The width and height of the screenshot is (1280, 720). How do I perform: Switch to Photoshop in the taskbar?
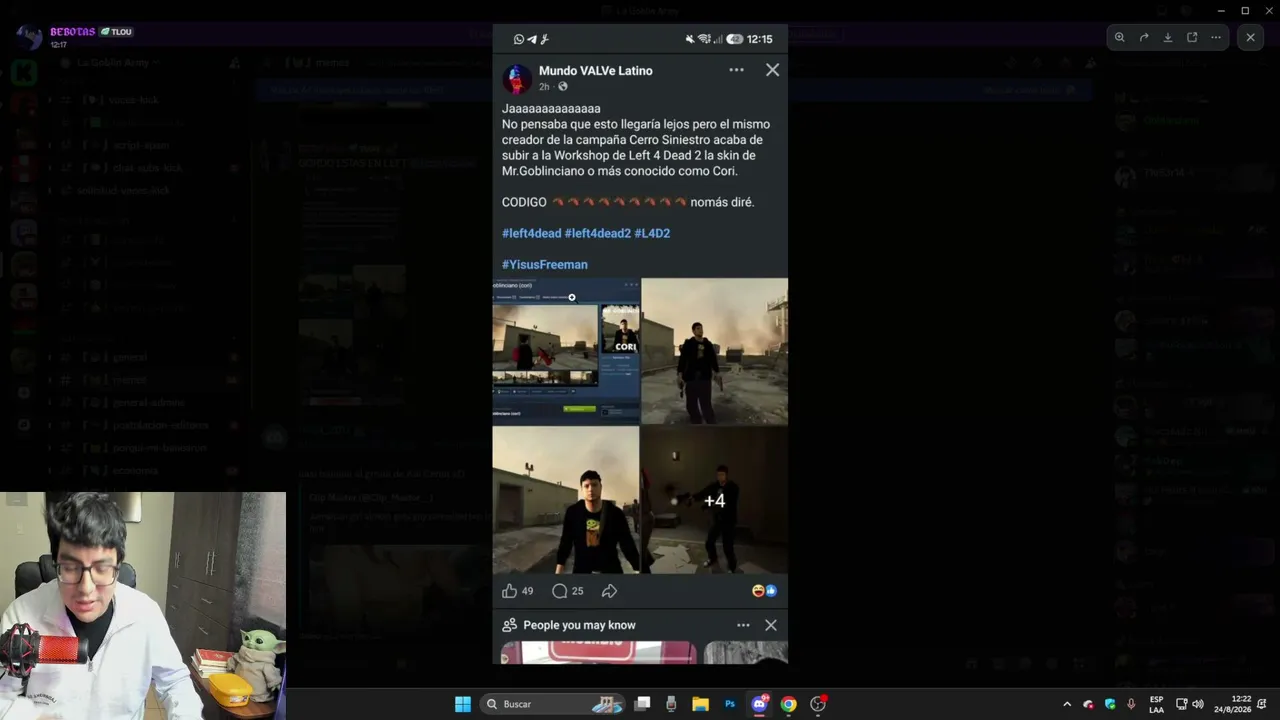(x=730, y=704)
